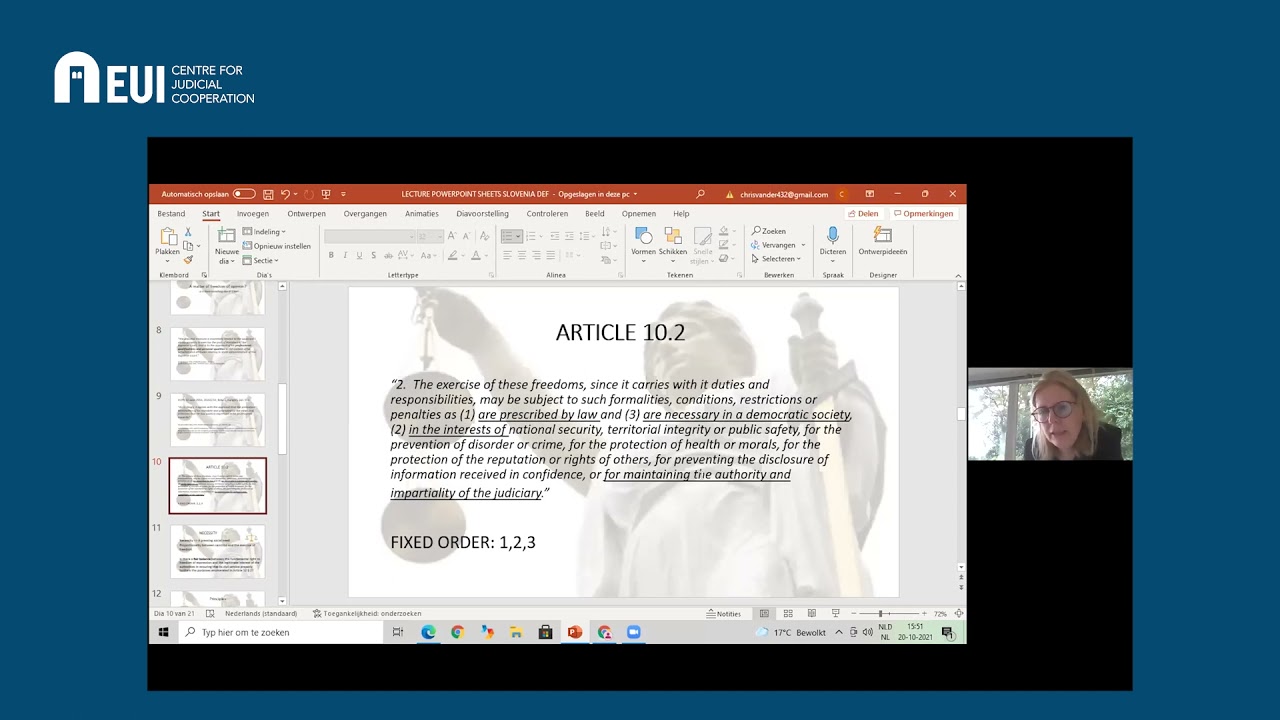This screenshot has height=720, width=1280.
Task: Open Ontwerpideeën designer pane
Action: pos(882,240)
